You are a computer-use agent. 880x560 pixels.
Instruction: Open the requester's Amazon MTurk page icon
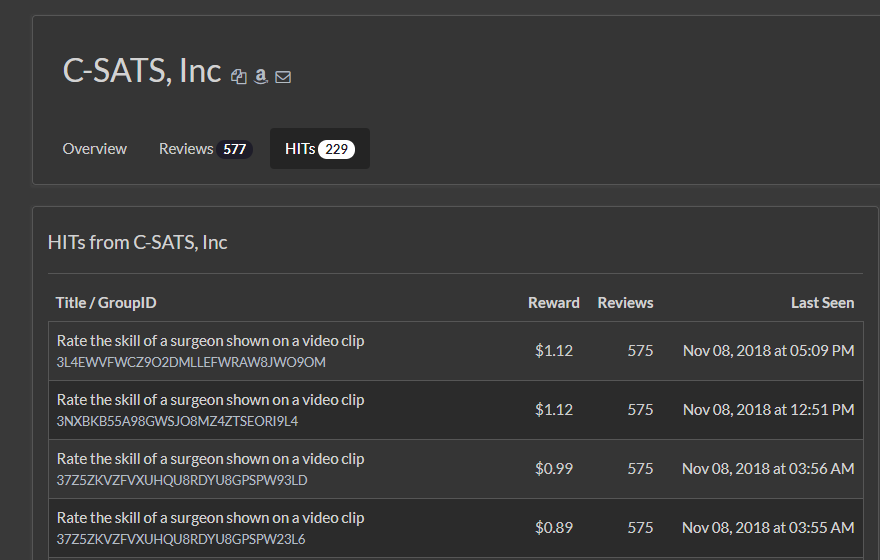pyautogui.click(x=260, y=76)
